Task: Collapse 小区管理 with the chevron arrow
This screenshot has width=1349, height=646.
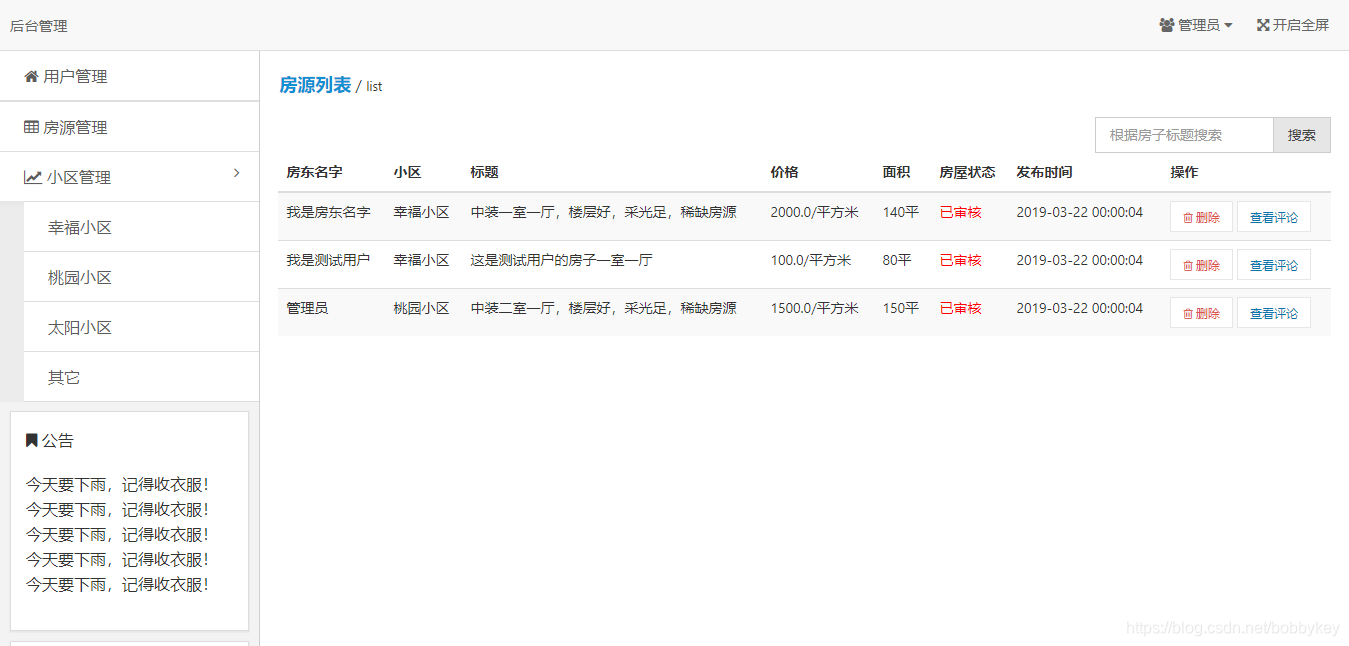Action: [237, 173]
